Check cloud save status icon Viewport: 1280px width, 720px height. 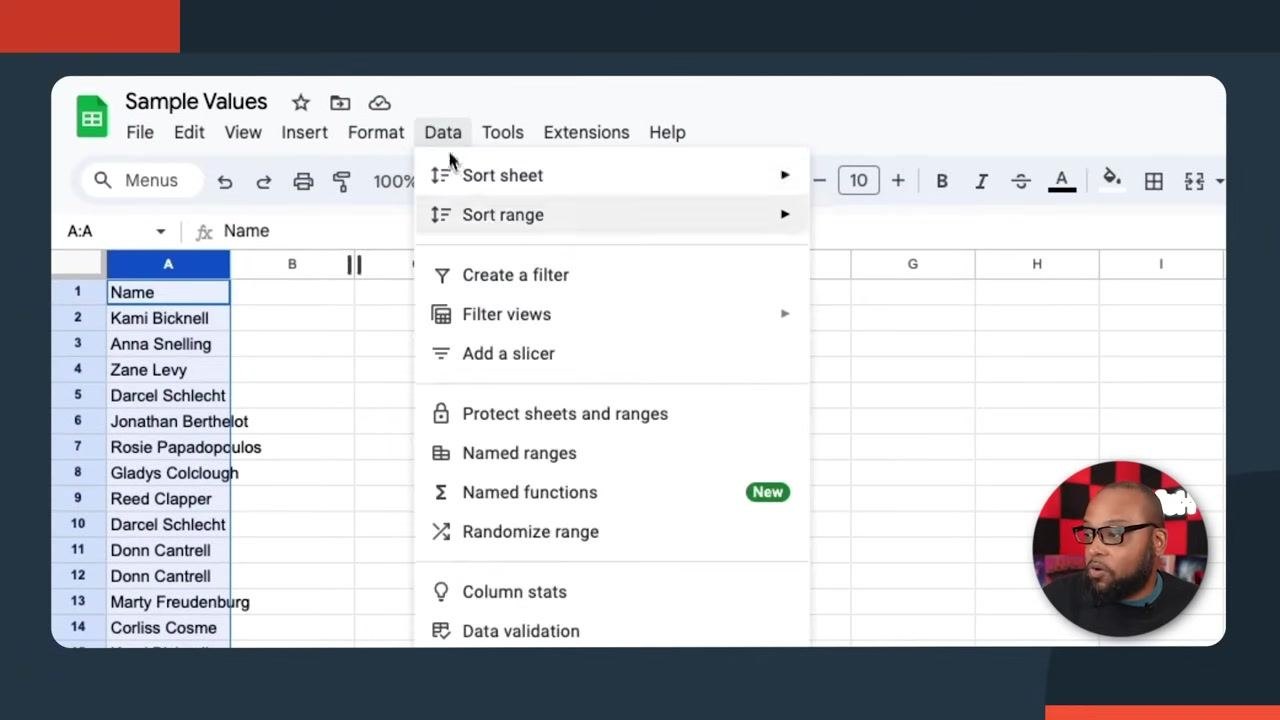379,103
